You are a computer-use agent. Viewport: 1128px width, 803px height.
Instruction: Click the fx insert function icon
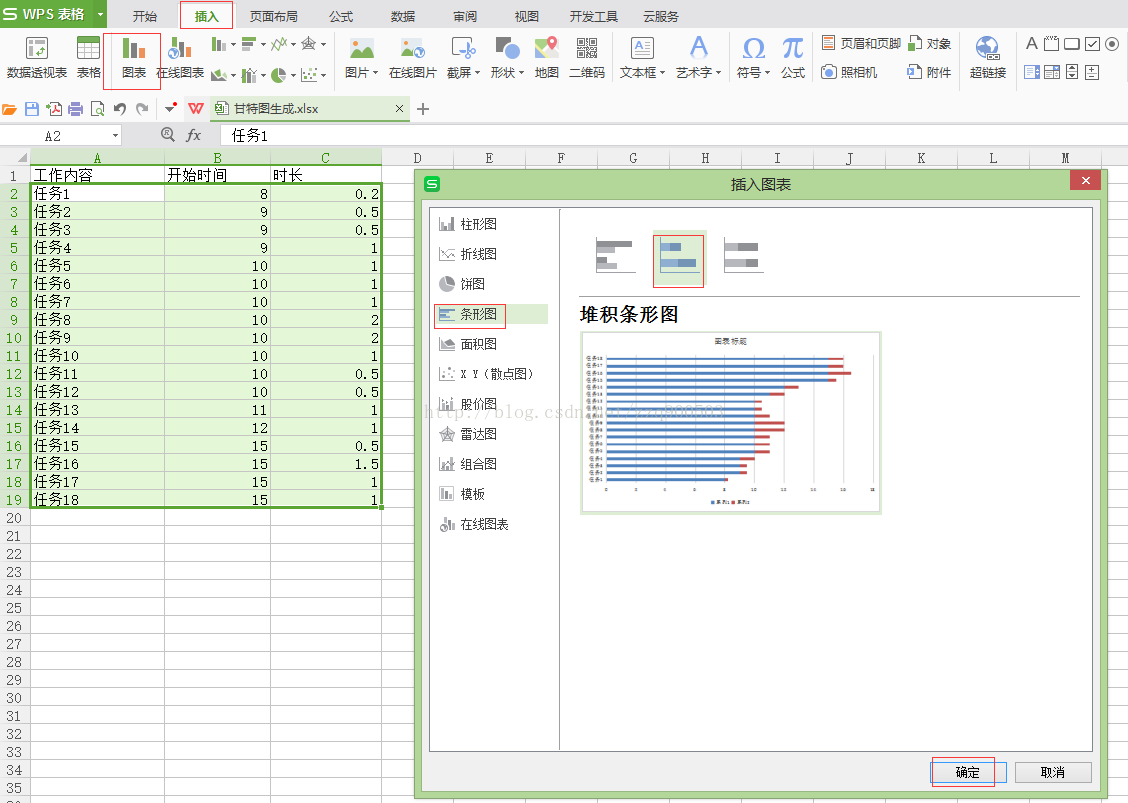(194, 135)
